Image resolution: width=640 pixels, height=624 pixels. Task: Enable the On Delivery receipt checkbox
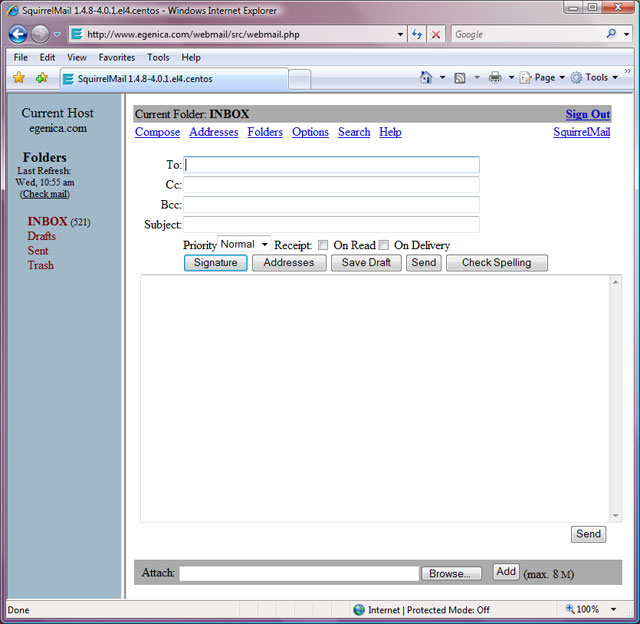(x=383, y=245)
